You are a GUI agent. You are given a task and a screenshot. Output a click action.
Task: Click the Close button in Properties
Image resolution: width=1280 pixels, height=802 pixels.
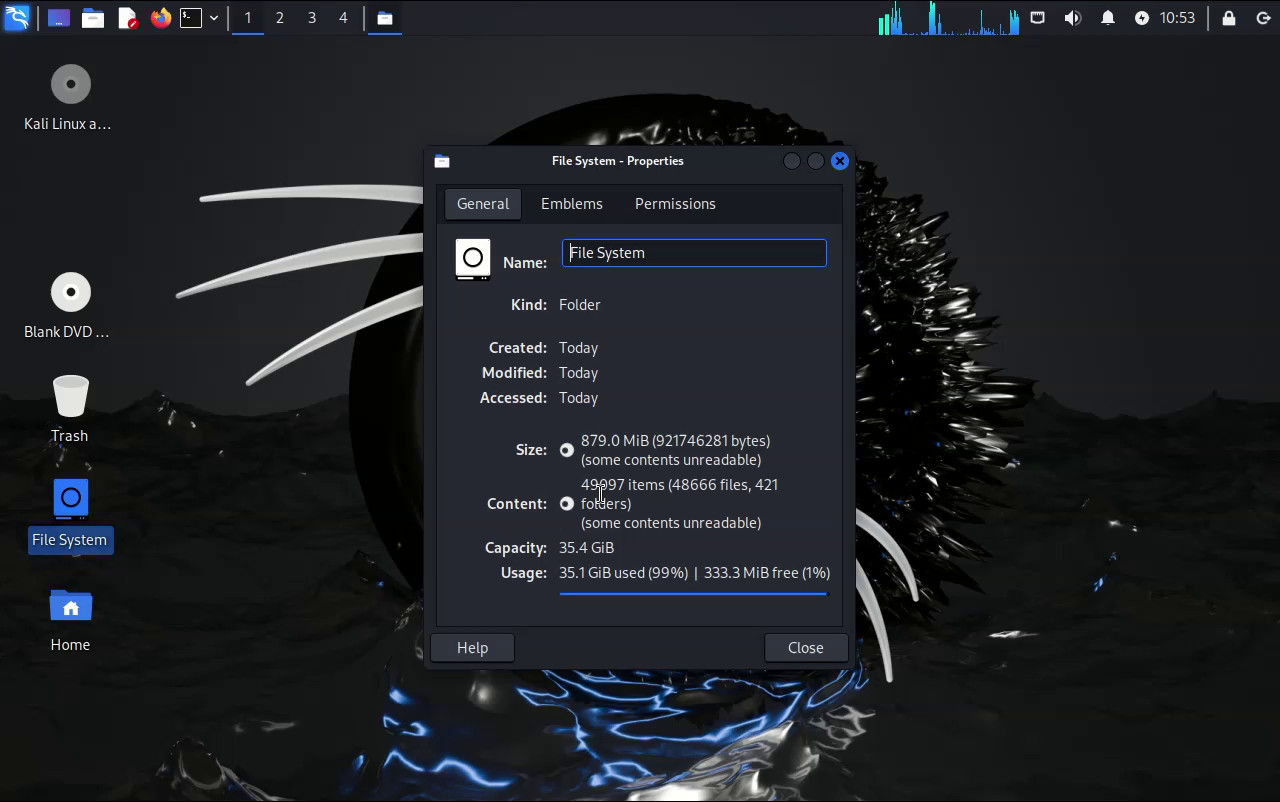pyautogui.click(x=805, y=648)
